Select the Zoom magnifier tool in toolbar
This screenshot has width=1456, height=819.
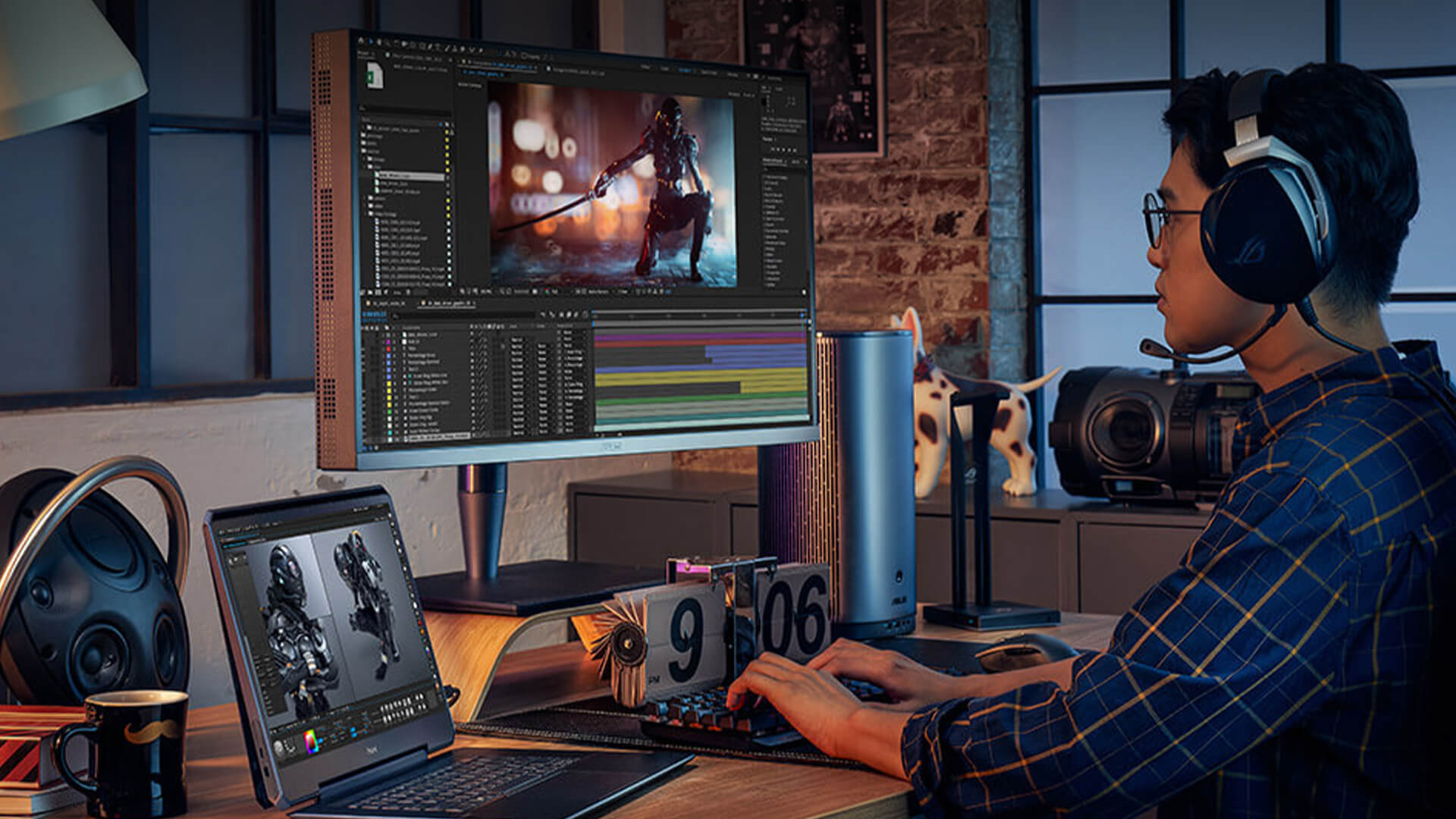[x=387, y=43]
